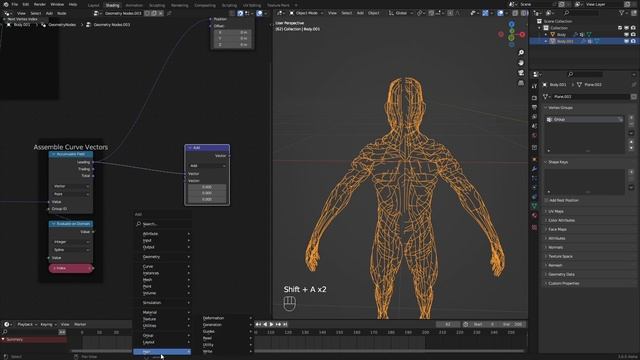Click the Add Rest Position button
This screenshot has width=640, height=360.
563,200
